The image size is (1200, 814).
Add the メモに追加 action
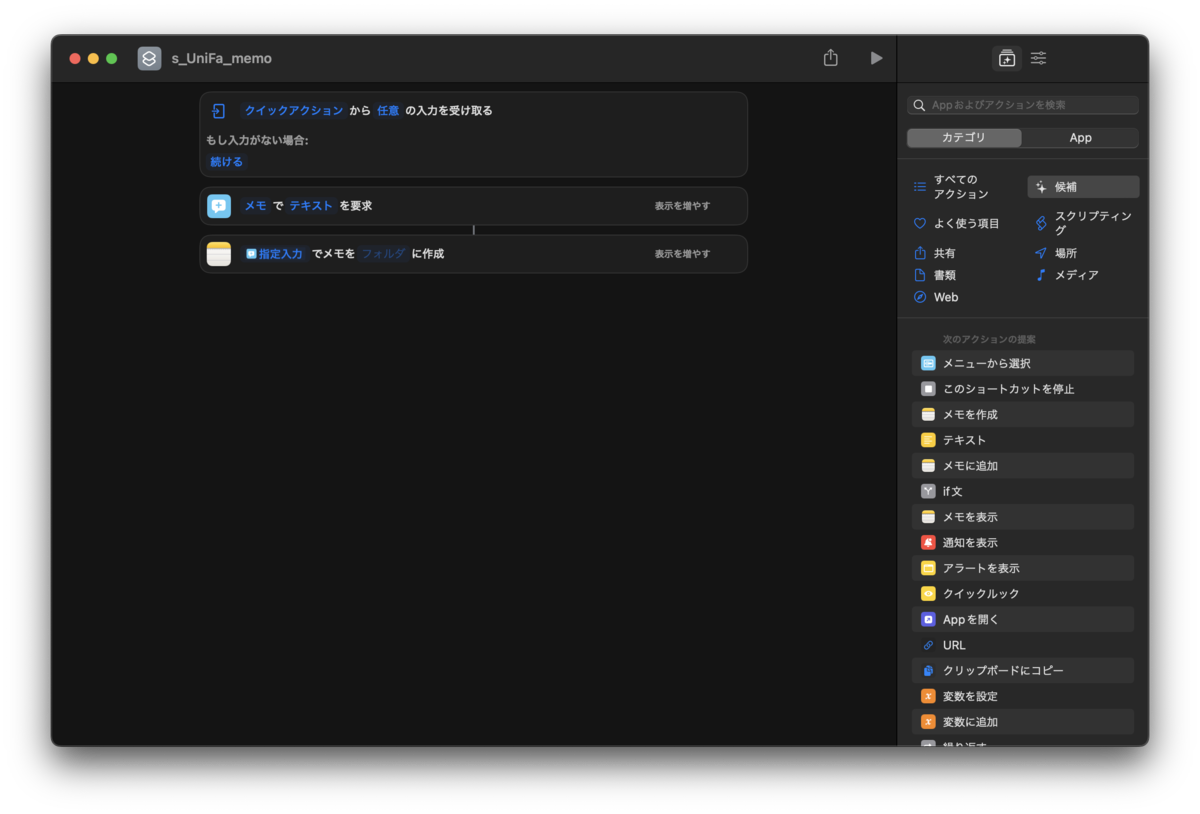(1022, 466)
